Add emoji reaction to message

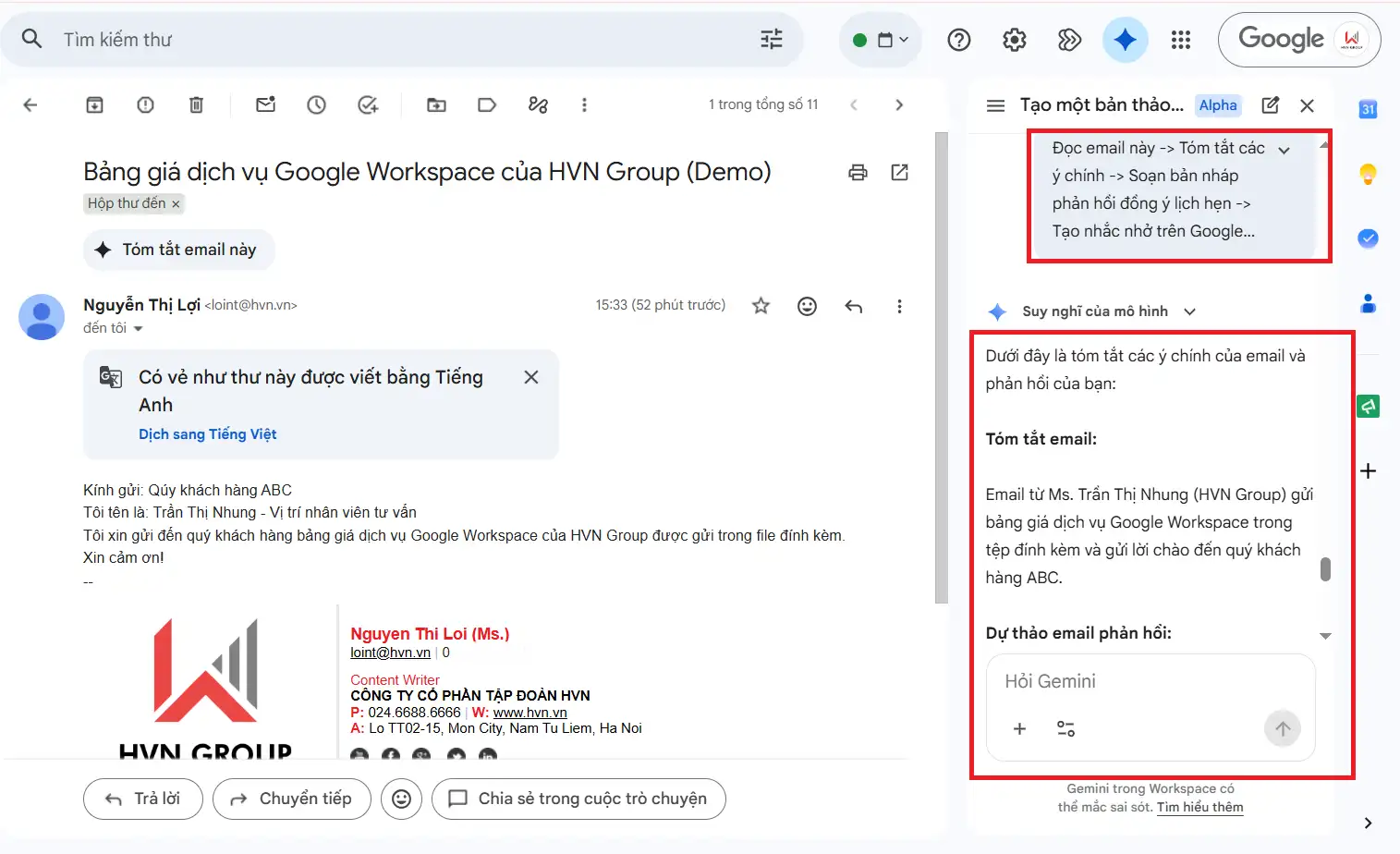(x=808, y=306)
